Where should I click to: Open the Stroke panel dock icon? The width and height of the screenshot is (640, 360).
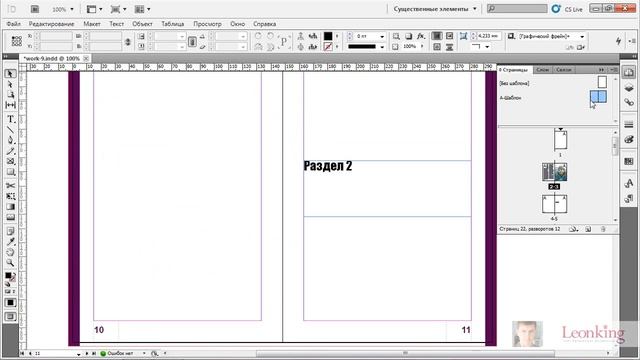[629, 124]
